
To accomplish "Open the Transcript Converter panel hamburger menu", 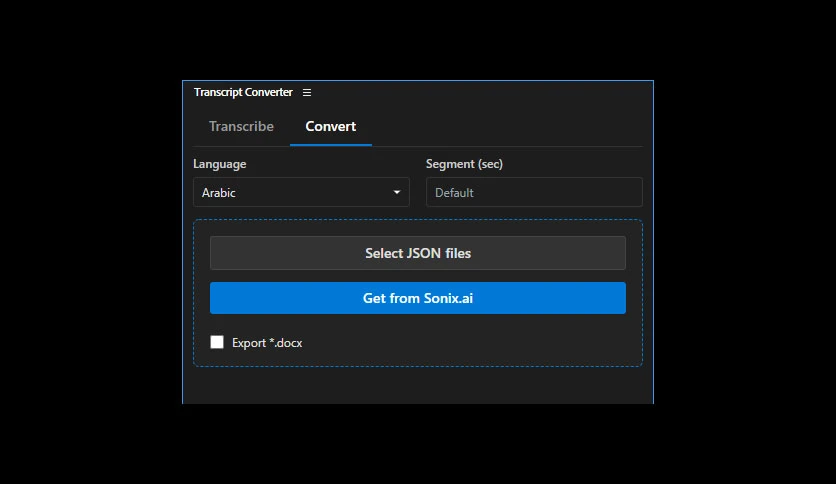I will pyautogui.click(x=307, y=93).
